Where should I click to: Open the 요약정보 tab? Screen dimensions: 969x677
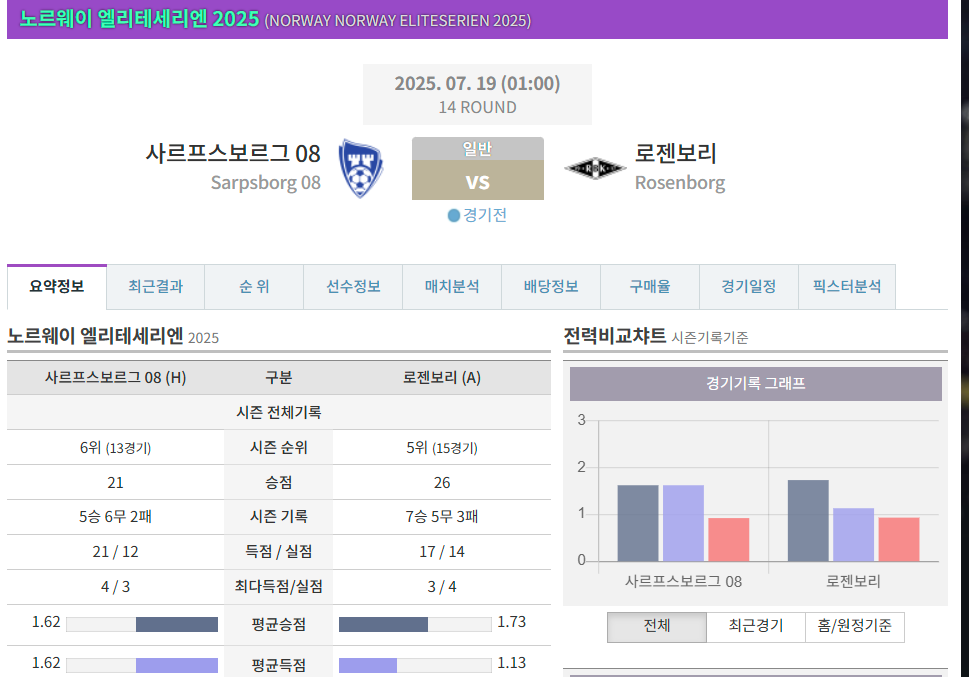click(x=57, y=287)
